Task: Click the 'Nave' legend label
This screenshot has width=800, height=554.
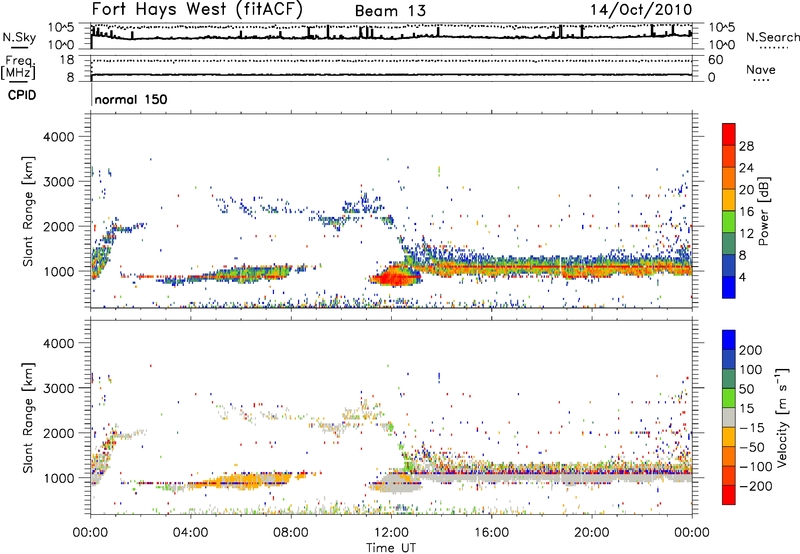Action: [761, 69]
